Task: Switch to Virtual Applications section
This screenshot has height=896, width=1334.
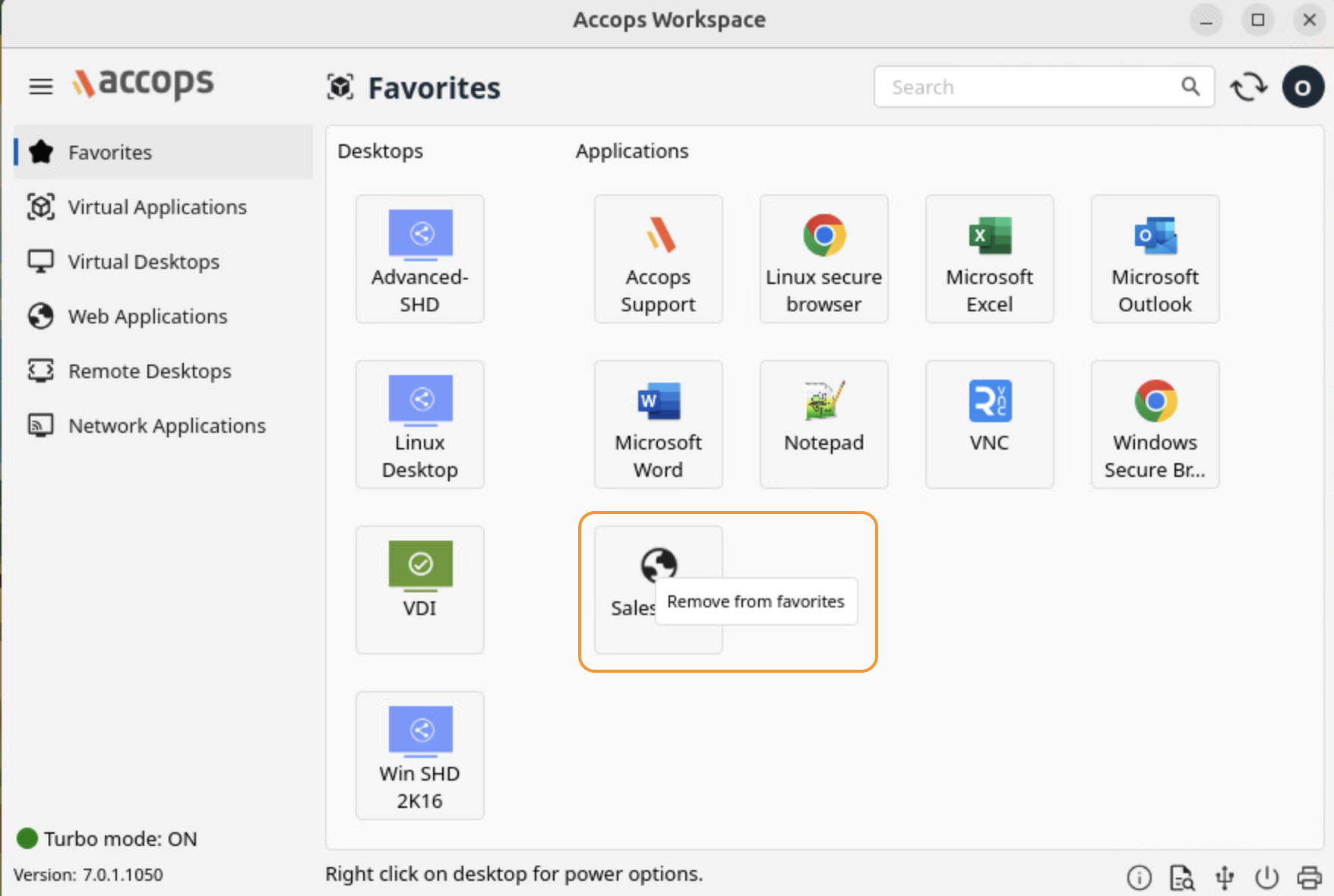Action: [x=156, y=207]
